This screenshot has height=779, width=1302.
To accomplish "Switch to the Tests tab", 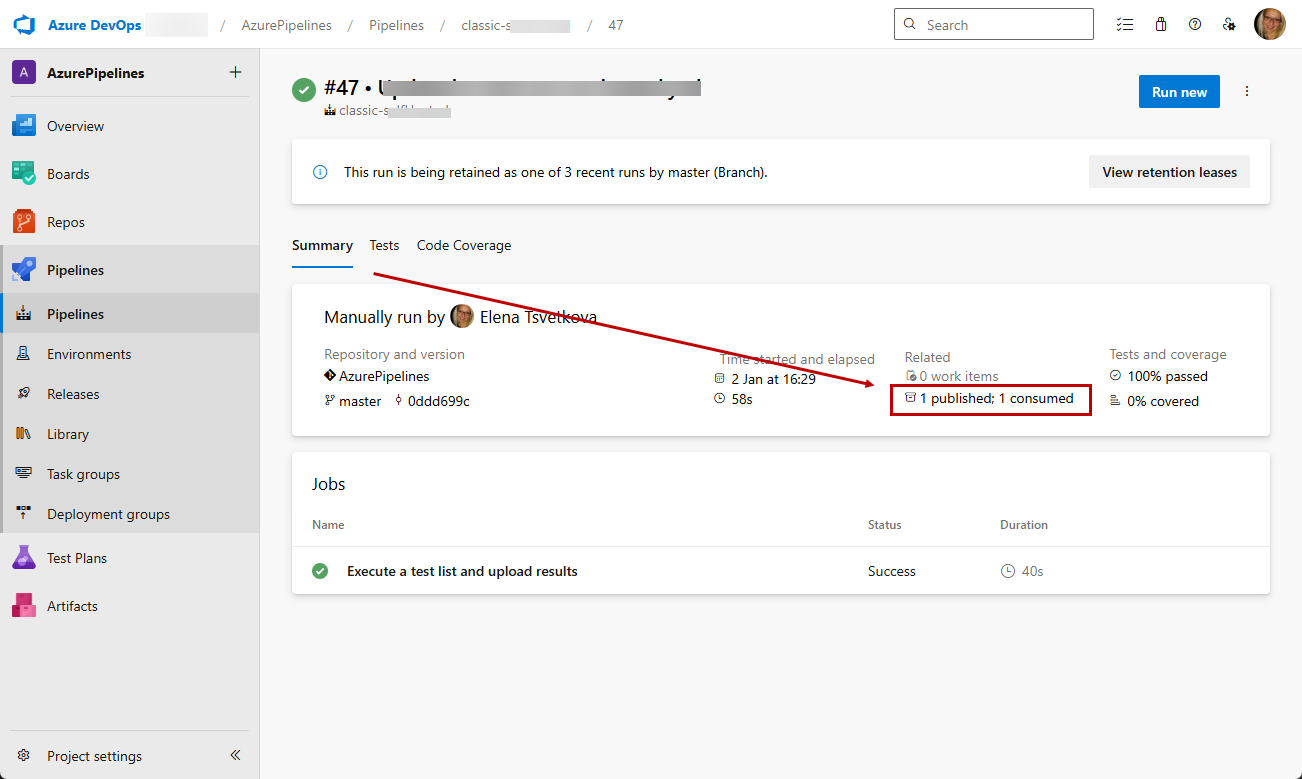I will 384,245.
